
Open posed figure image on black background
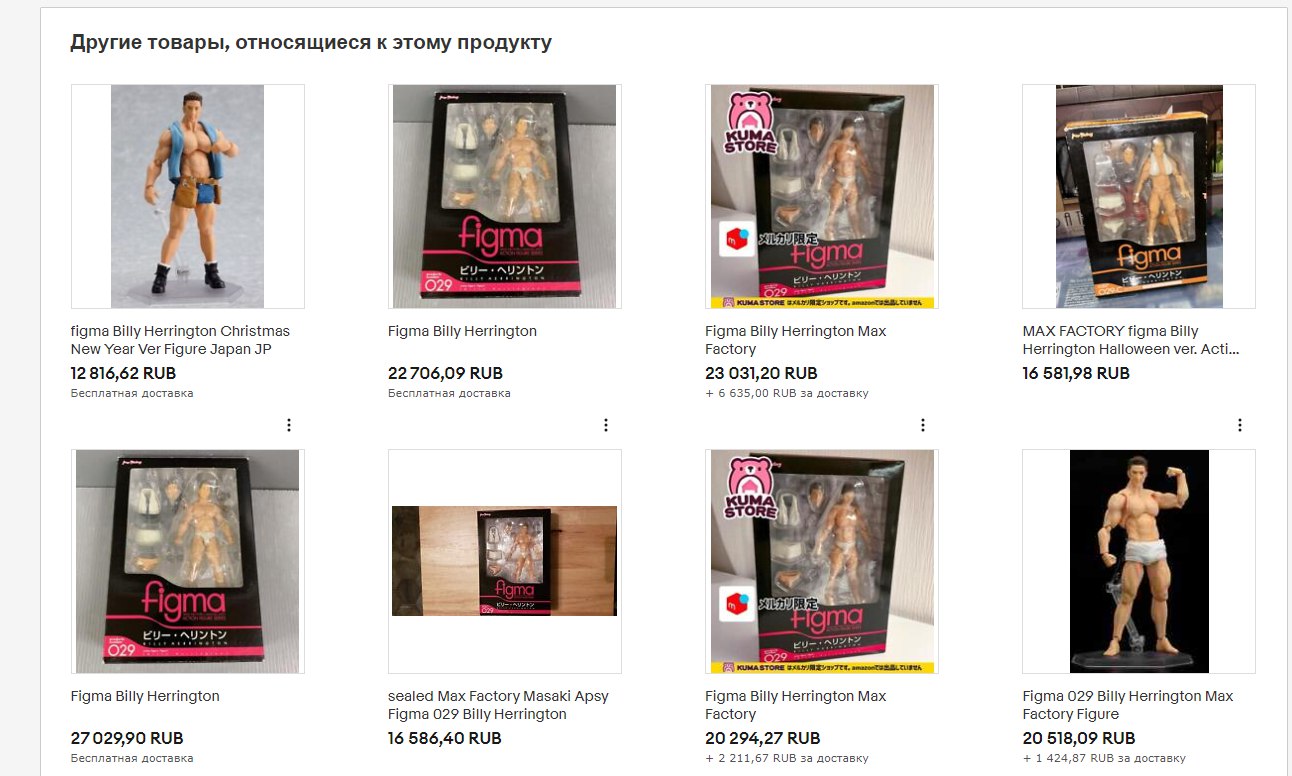point(1139,561)
